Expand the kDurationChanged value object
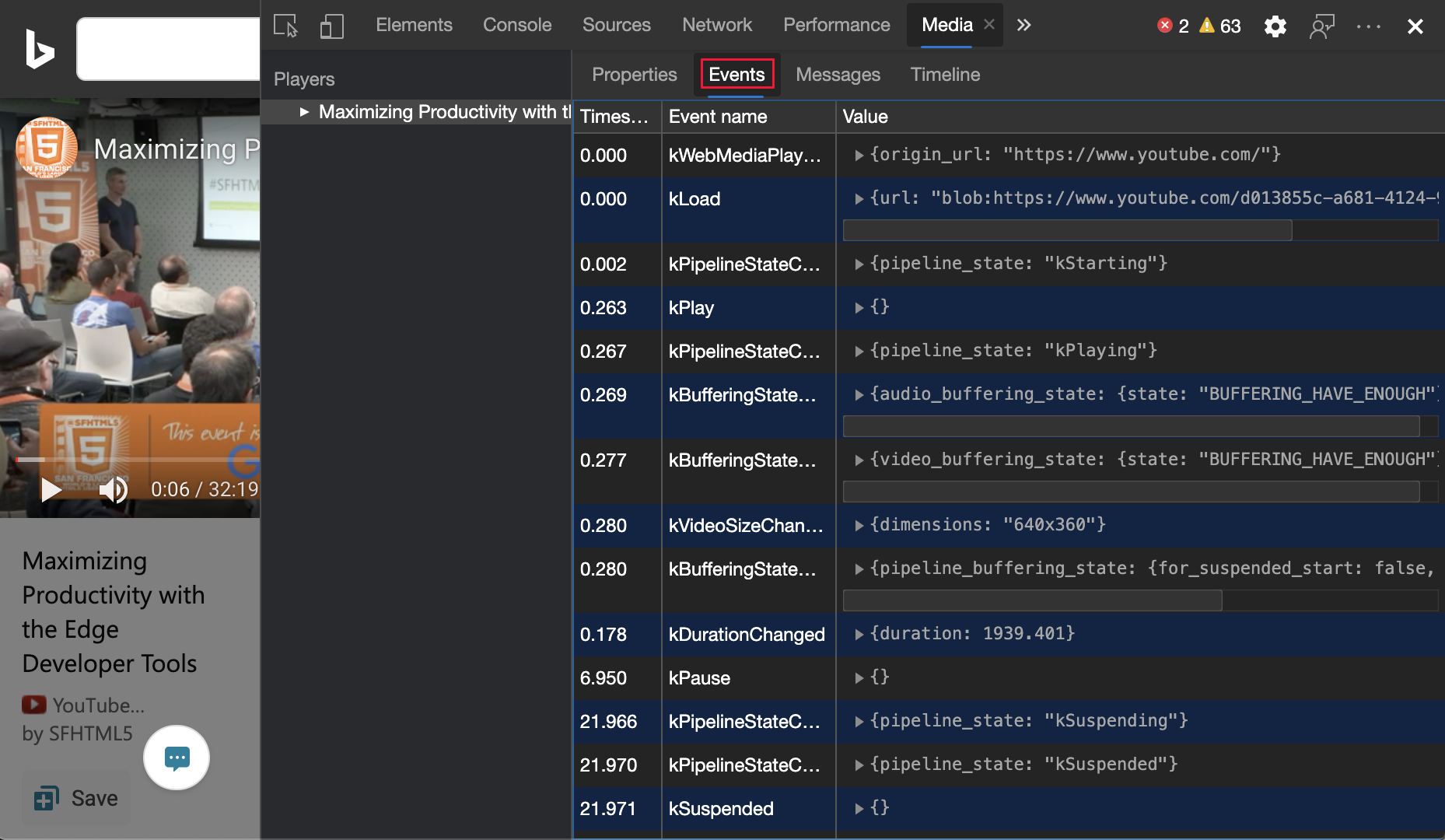Viewport: 1445px width, 840px height. [859, 635]
